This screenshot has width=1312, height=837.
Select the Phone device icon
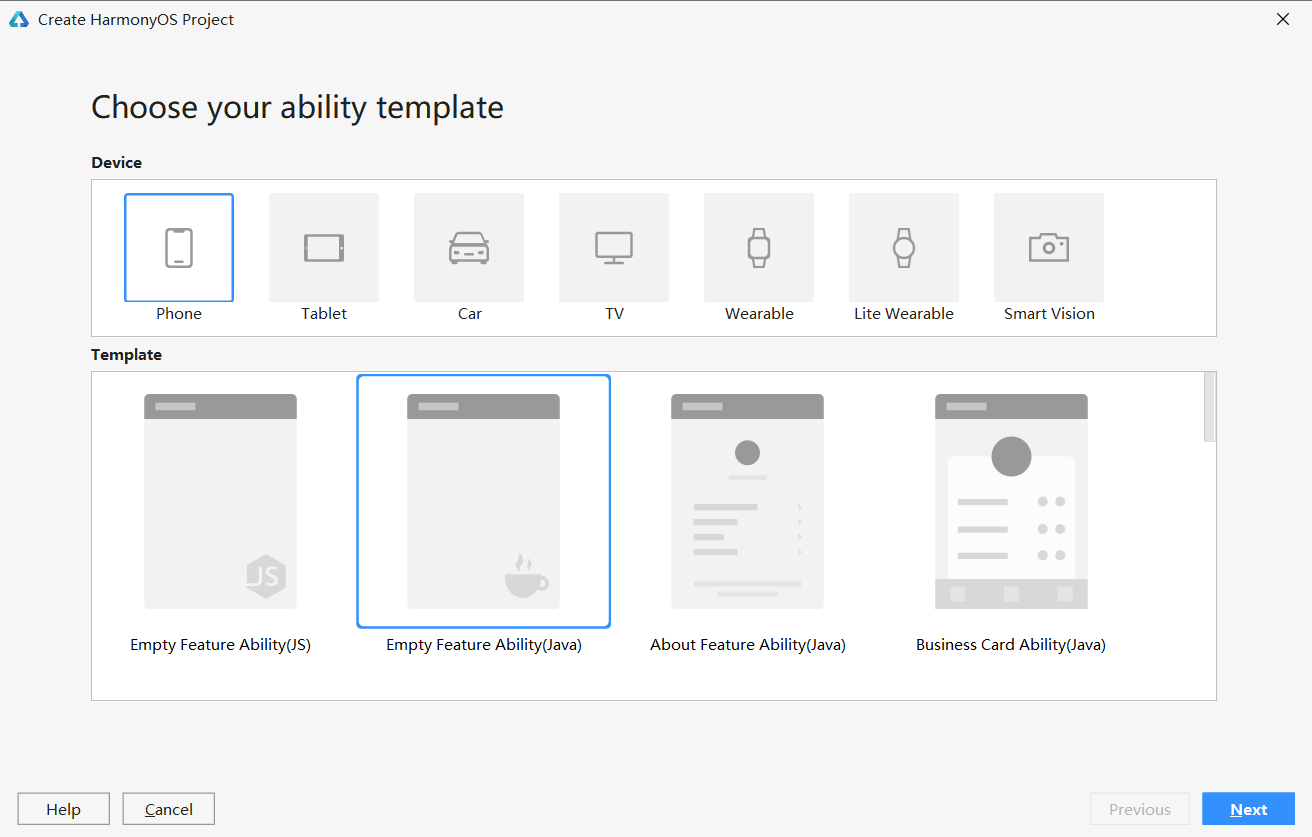pos(179,248)
